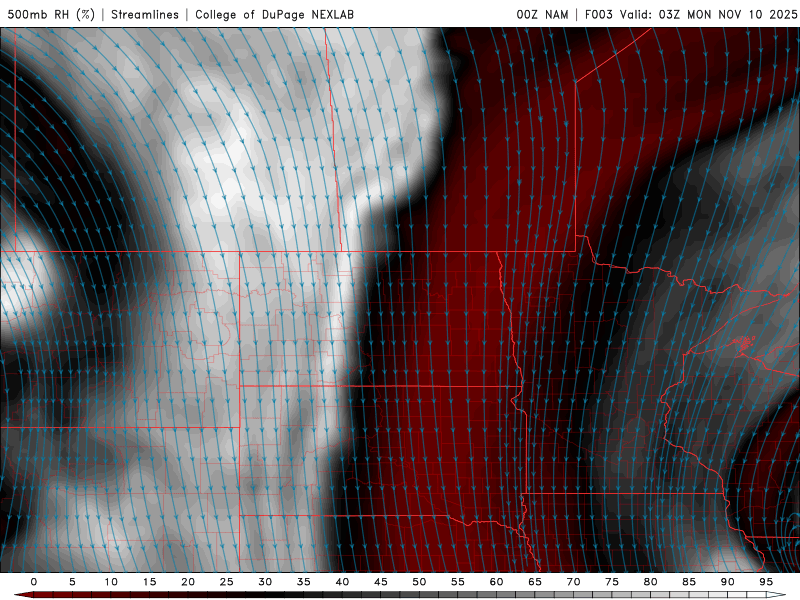Click the "College of DuPage NEXLAB" text
800x600 pixels.
click(x=274, y=14)
